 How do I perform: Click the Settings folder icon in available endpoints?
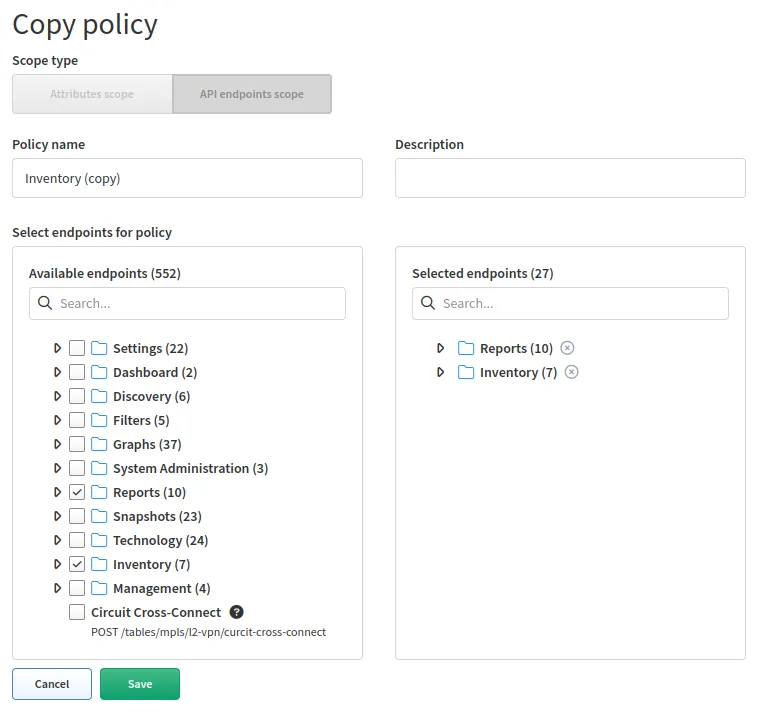(x=99, y=348)
